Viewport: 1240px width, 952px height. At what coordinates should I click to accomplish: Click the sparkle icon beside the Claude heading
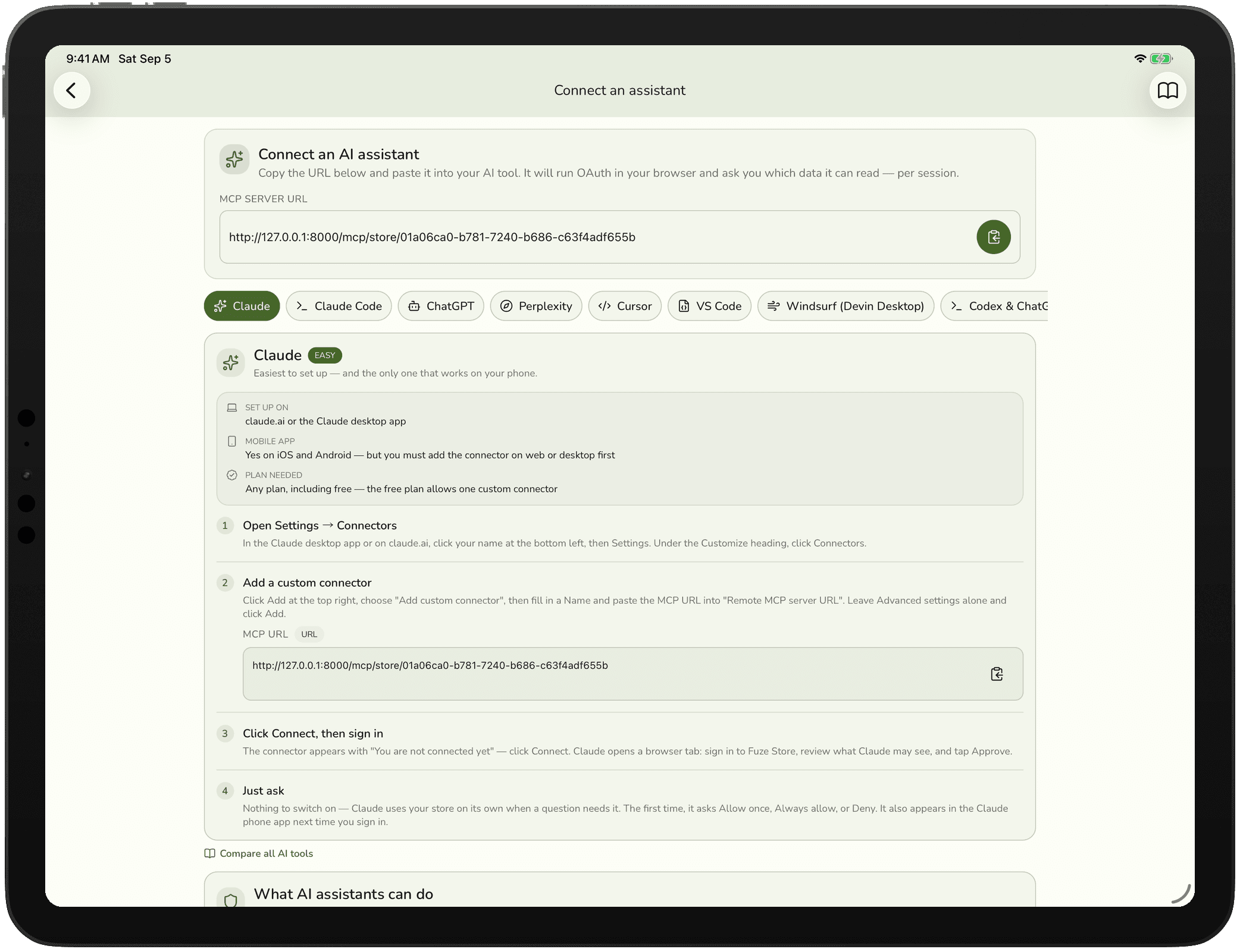[231, 362]
